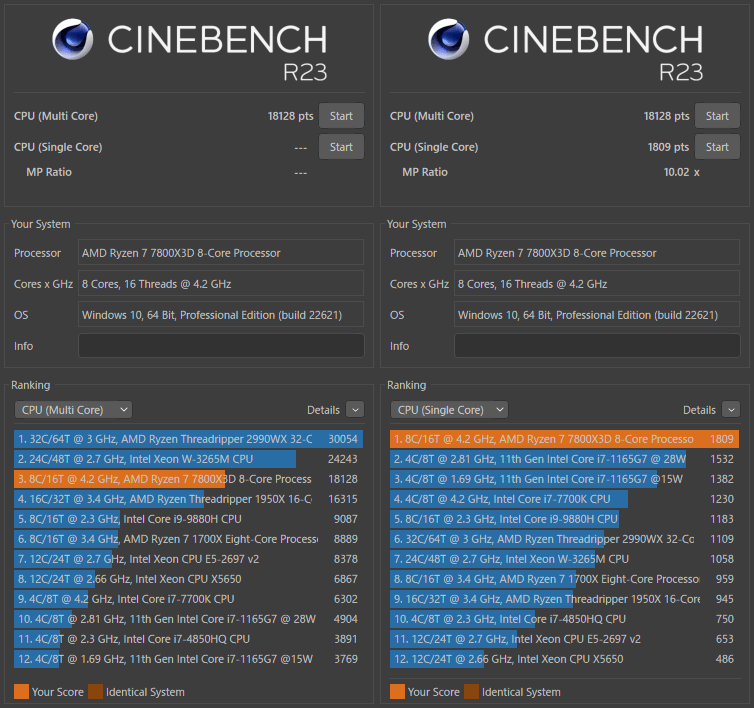Select i7-1165G7 @ 28W row scoring 1532
Viewport: 754px width, 708px height.
pos(565,459)
